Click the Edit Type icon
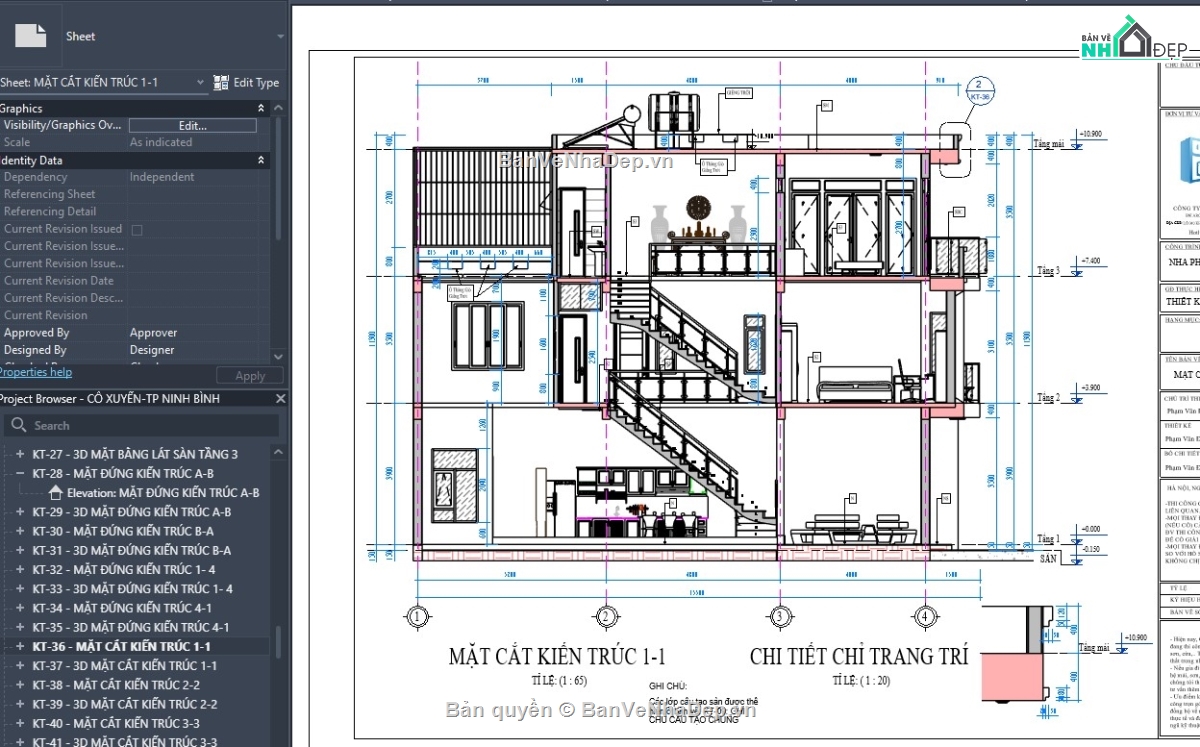 click(x=222, y=82)
